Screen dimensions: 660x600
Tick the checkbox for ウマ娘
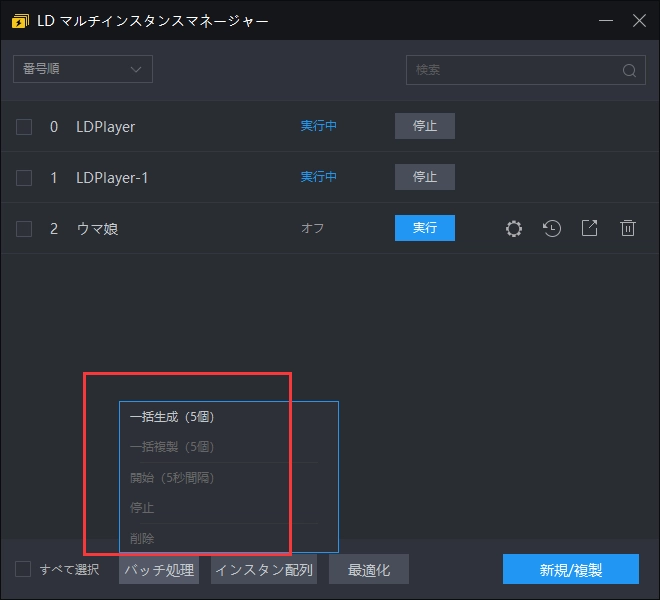point(24,229)
